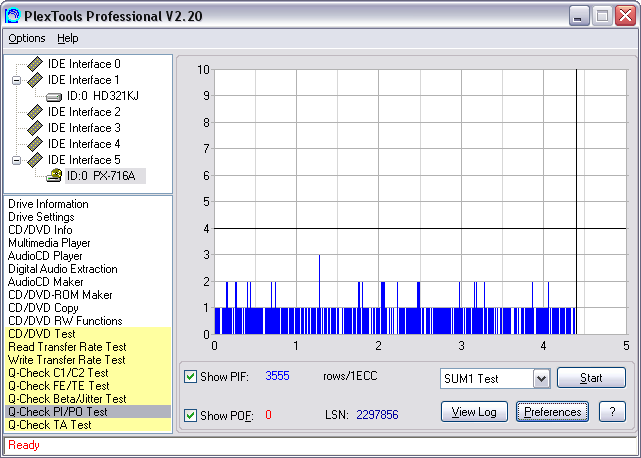This screenshot has width=641, height=458.
Task: Open the Options menu
Action: point(27,38)
